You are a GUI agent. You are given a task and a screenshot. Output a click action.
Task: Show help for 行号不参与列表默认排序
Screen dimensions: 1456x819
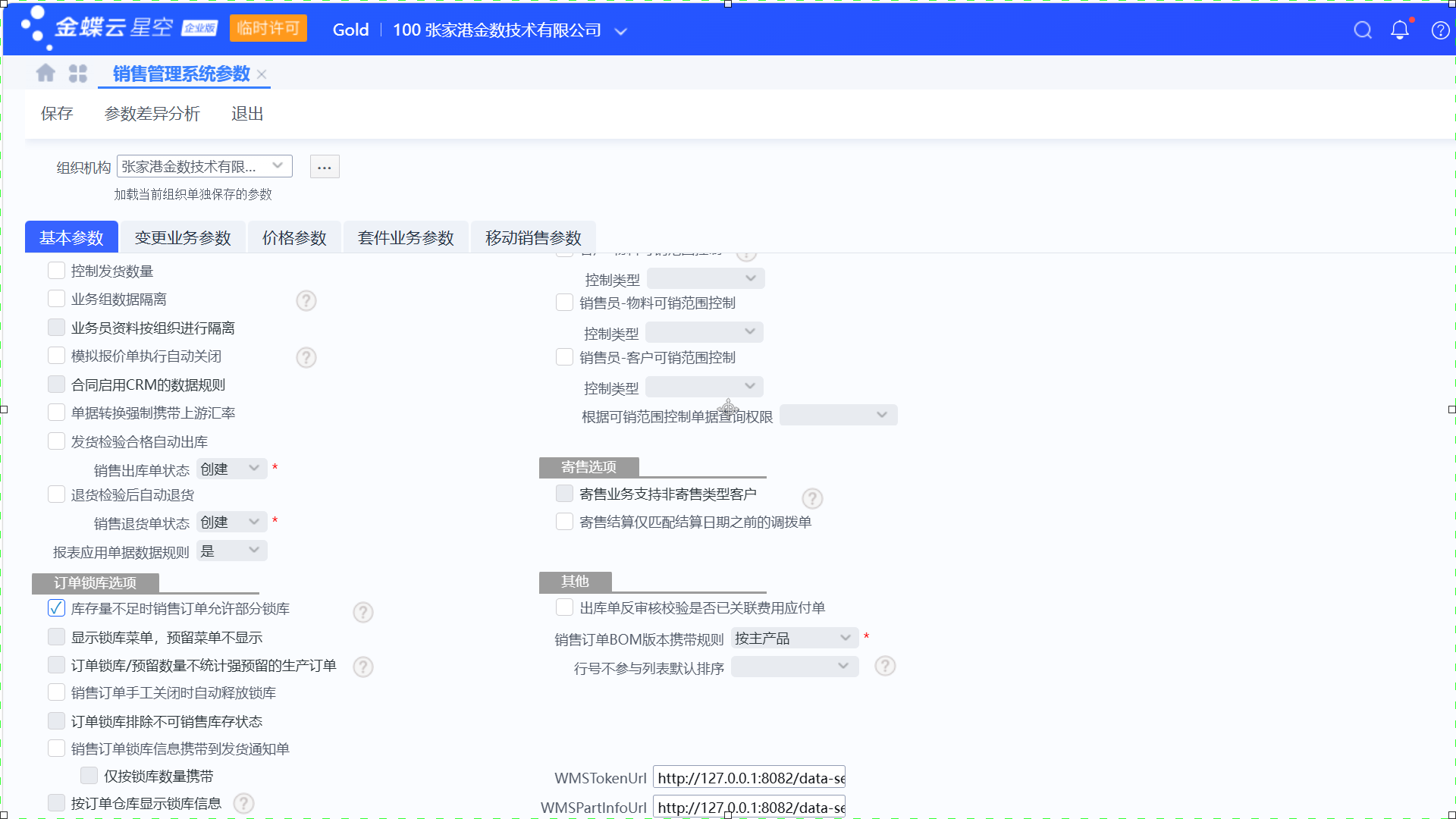click(885, 667)
